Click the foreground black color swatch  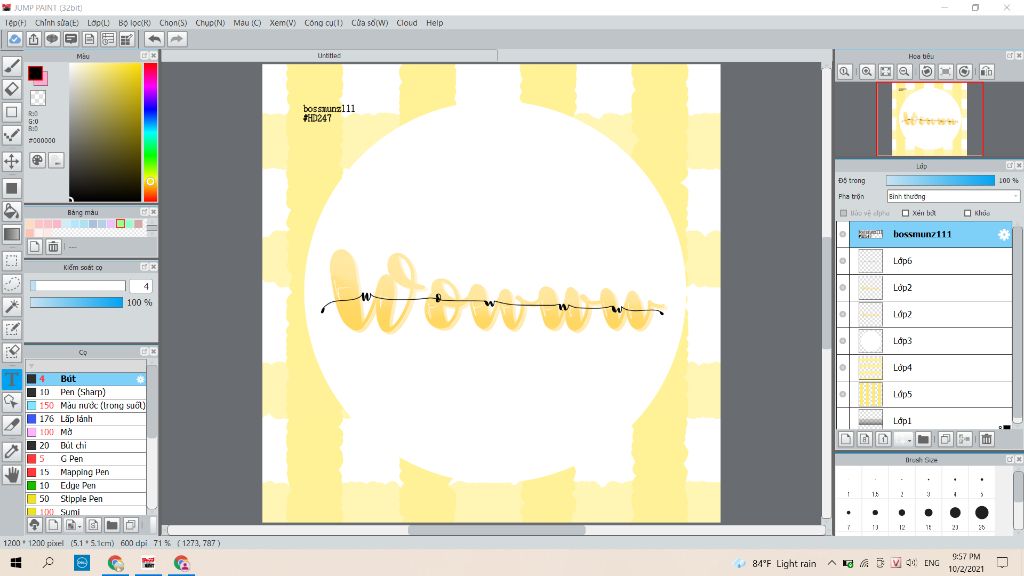pyautogui.click(x=35, y=73)
